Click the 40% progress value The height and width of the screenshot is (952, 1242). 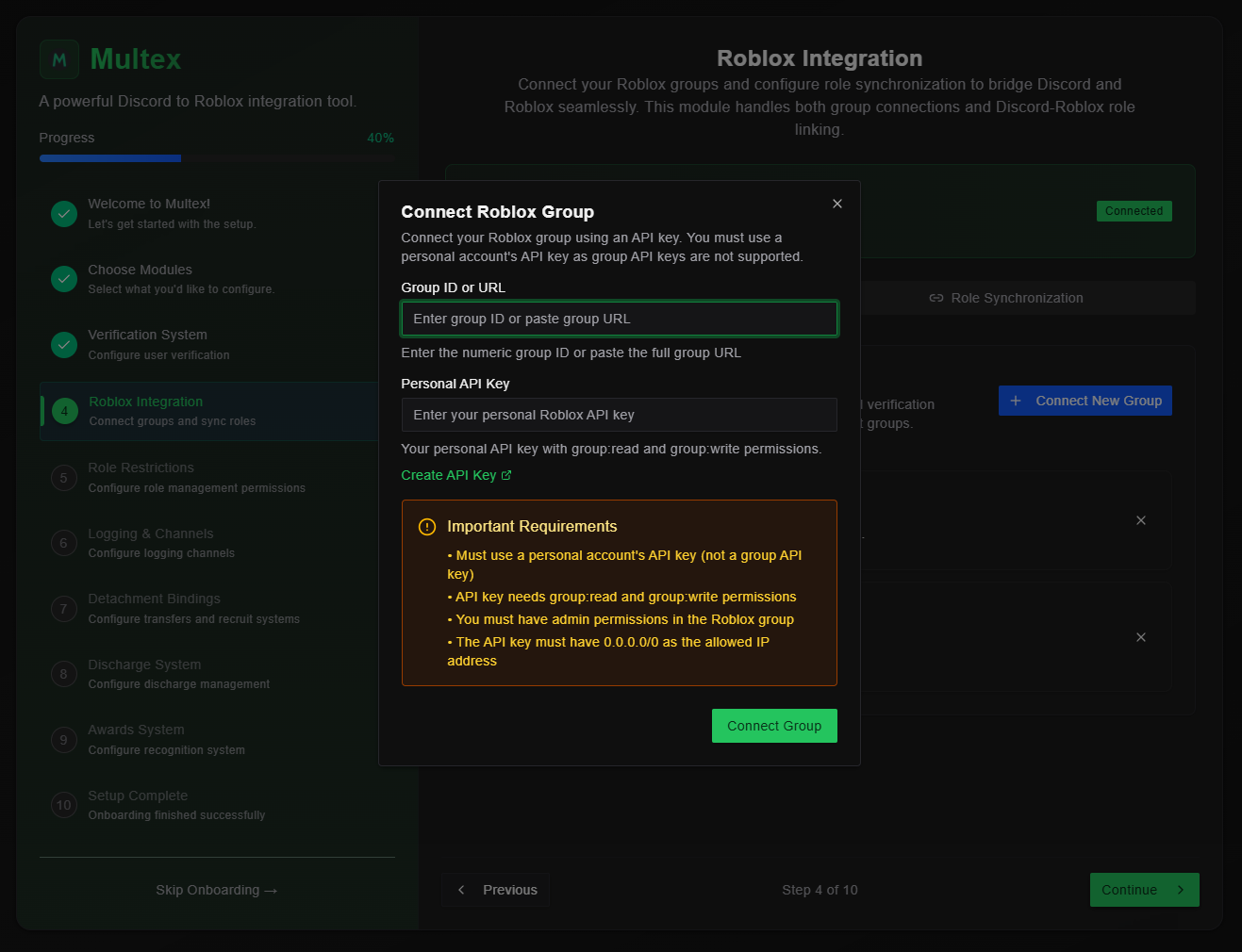point(381,138)
